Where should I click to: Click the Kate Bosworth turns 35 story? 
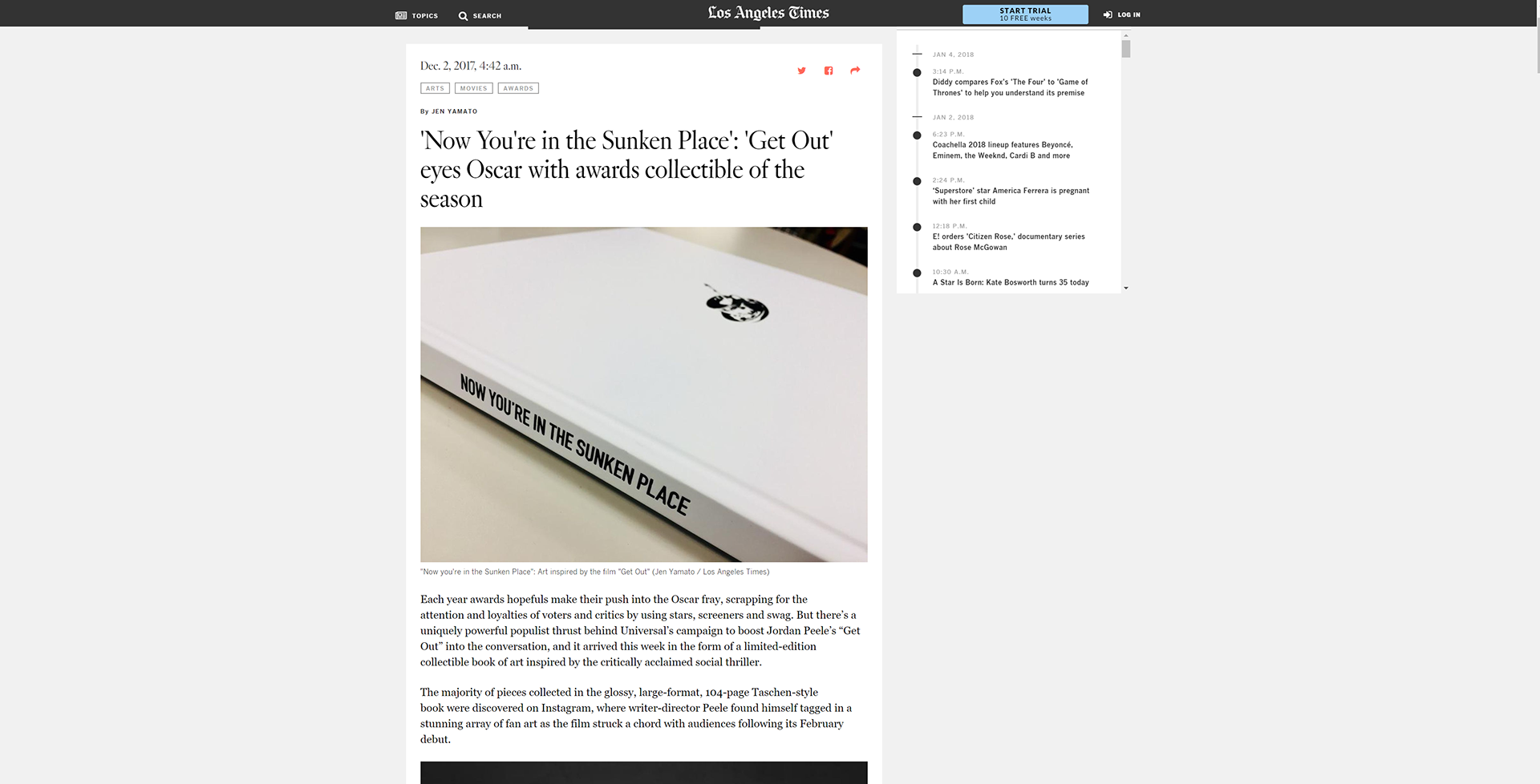1011,282
